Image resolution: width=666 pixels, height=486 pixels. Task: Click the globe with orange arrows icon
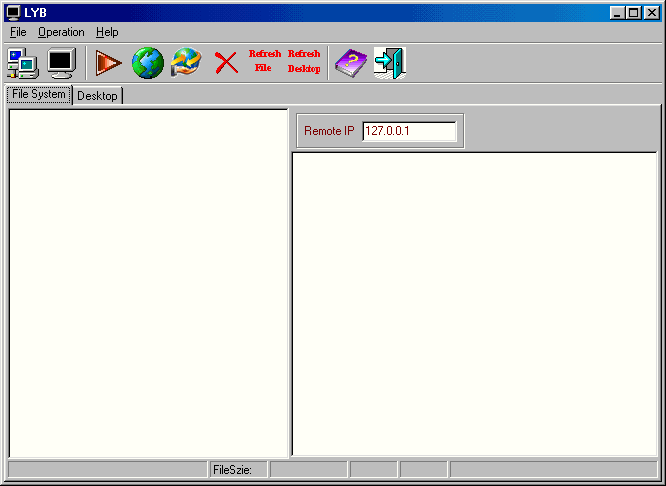pyautogui.click(x=186, y=63)
